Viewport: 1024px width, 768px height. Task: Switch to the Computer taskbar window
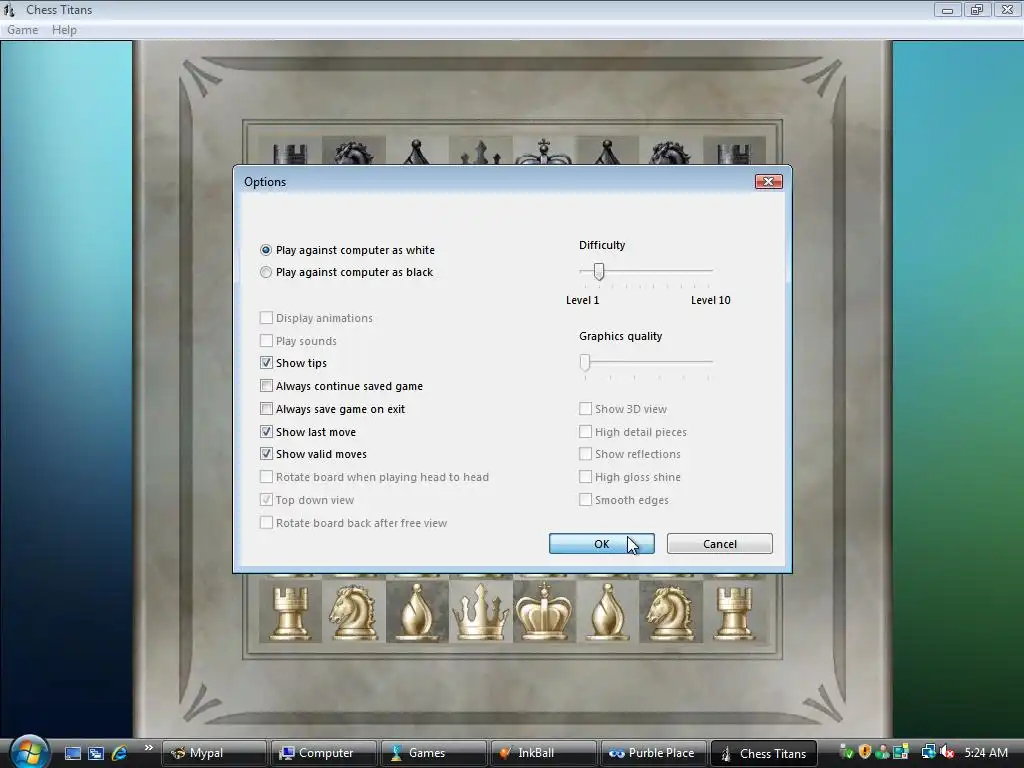tap(324, 753)
